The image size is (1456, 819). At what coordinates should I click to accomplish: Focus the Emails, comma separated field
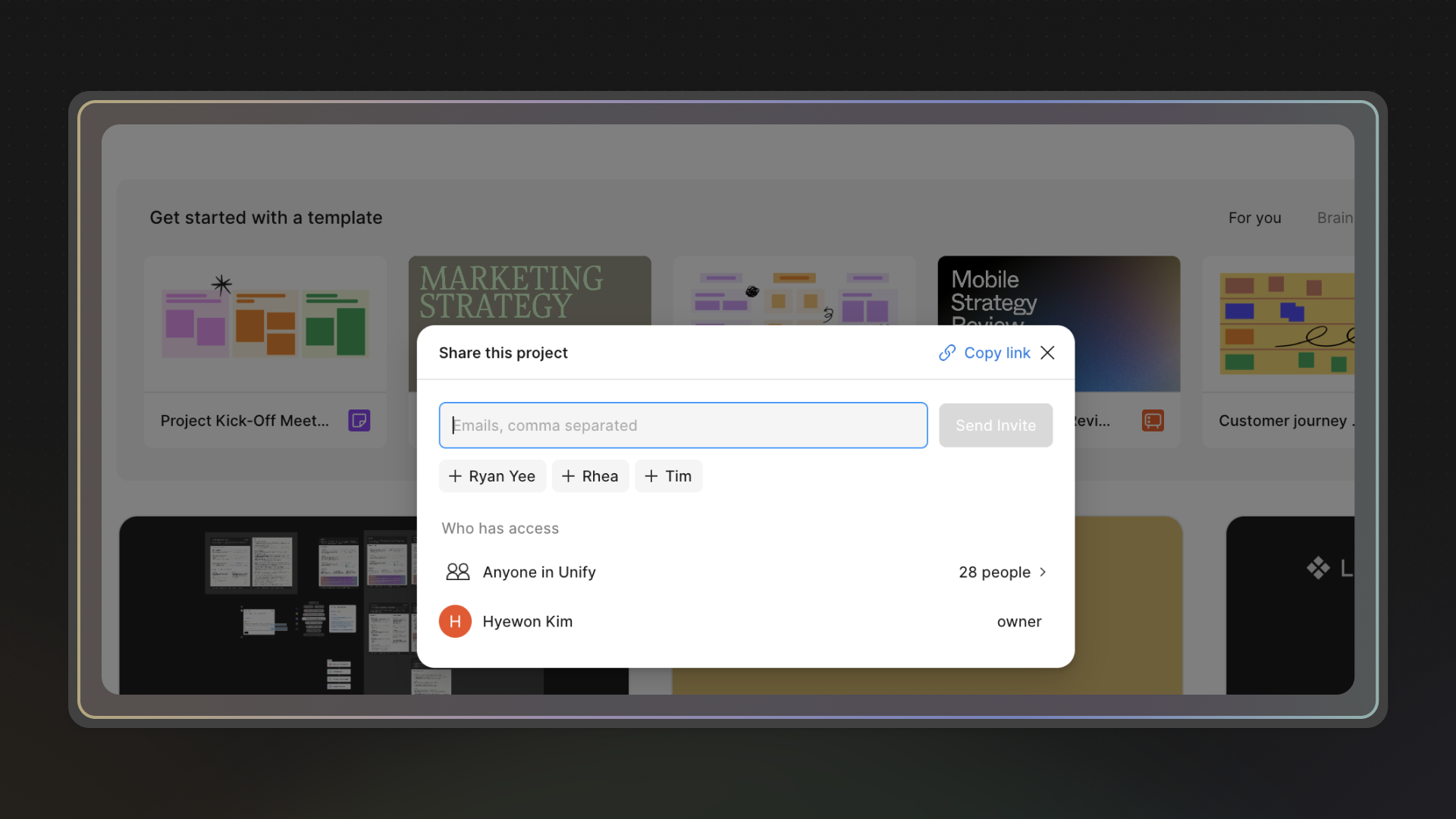(x=682, y=425)
